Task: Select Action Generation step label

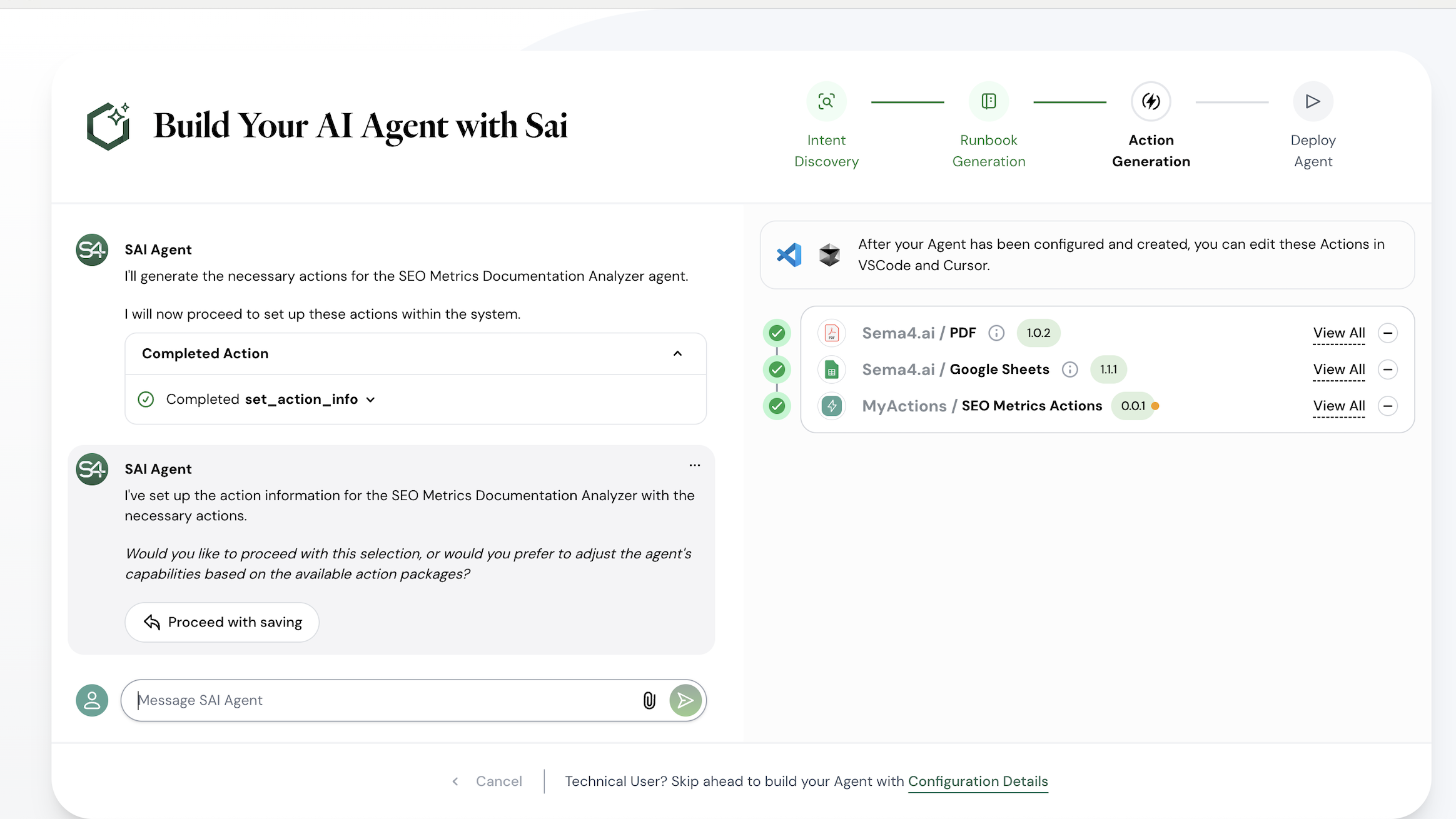Action: [1151, 151]
